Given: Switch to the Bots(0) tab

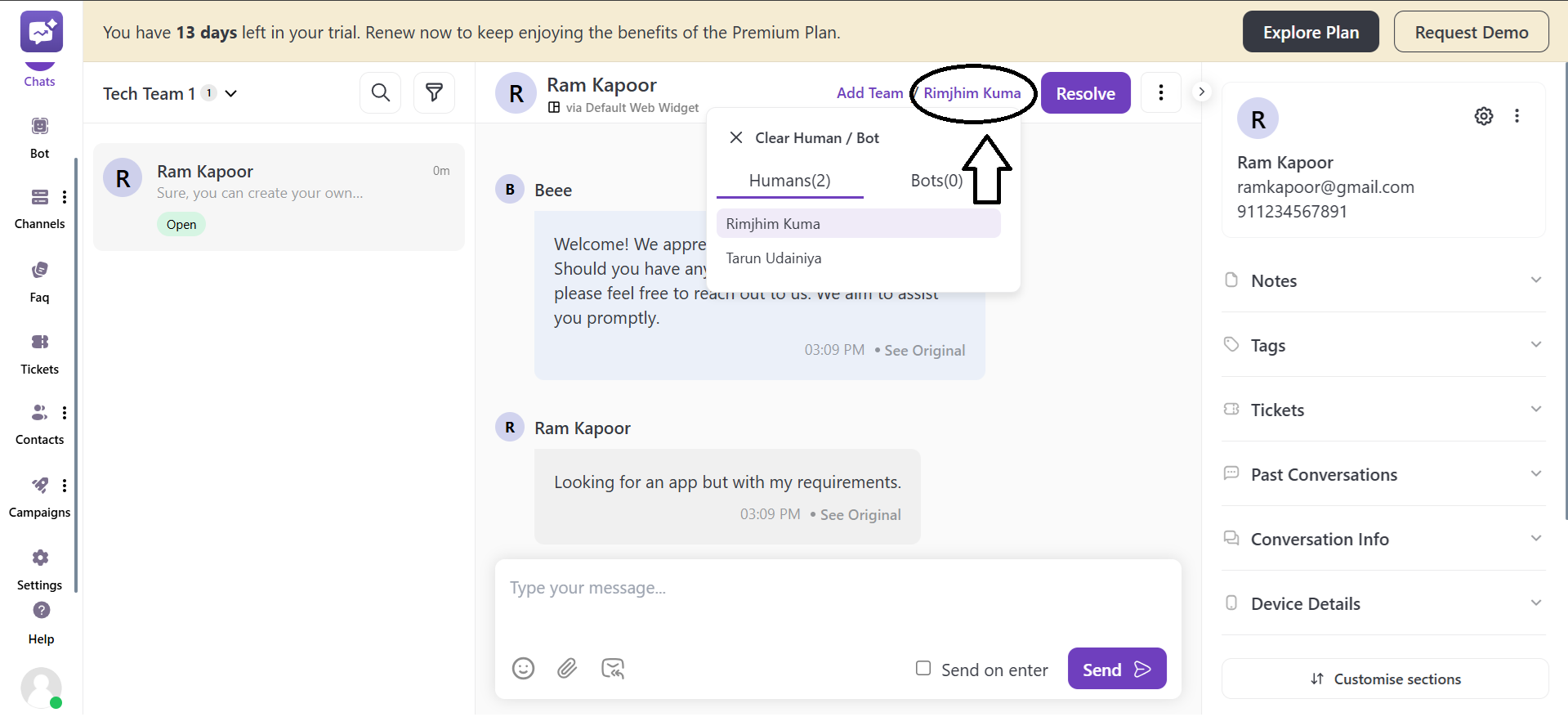Looking at the screenshot, I should pos(936,181).
